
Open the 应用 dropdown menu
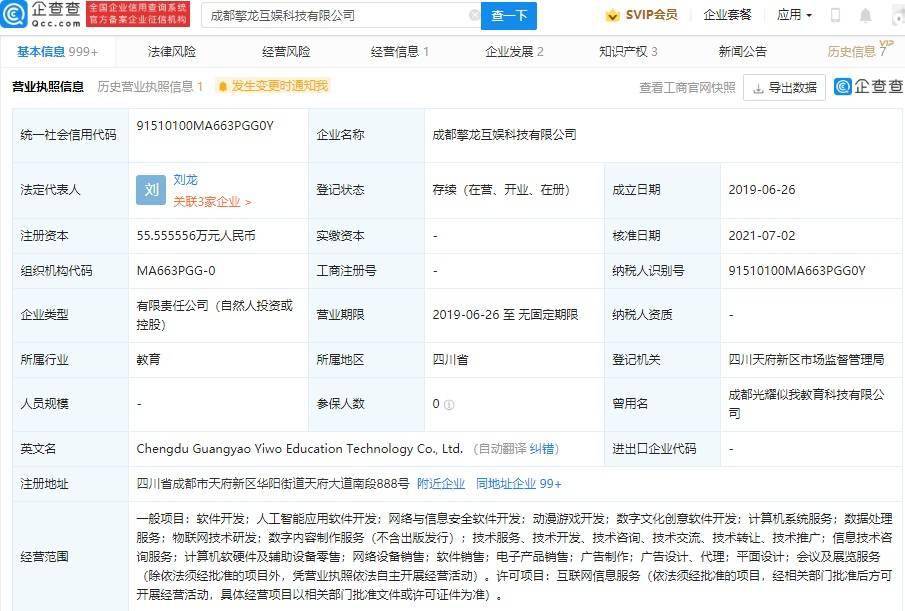coord(794,15)
